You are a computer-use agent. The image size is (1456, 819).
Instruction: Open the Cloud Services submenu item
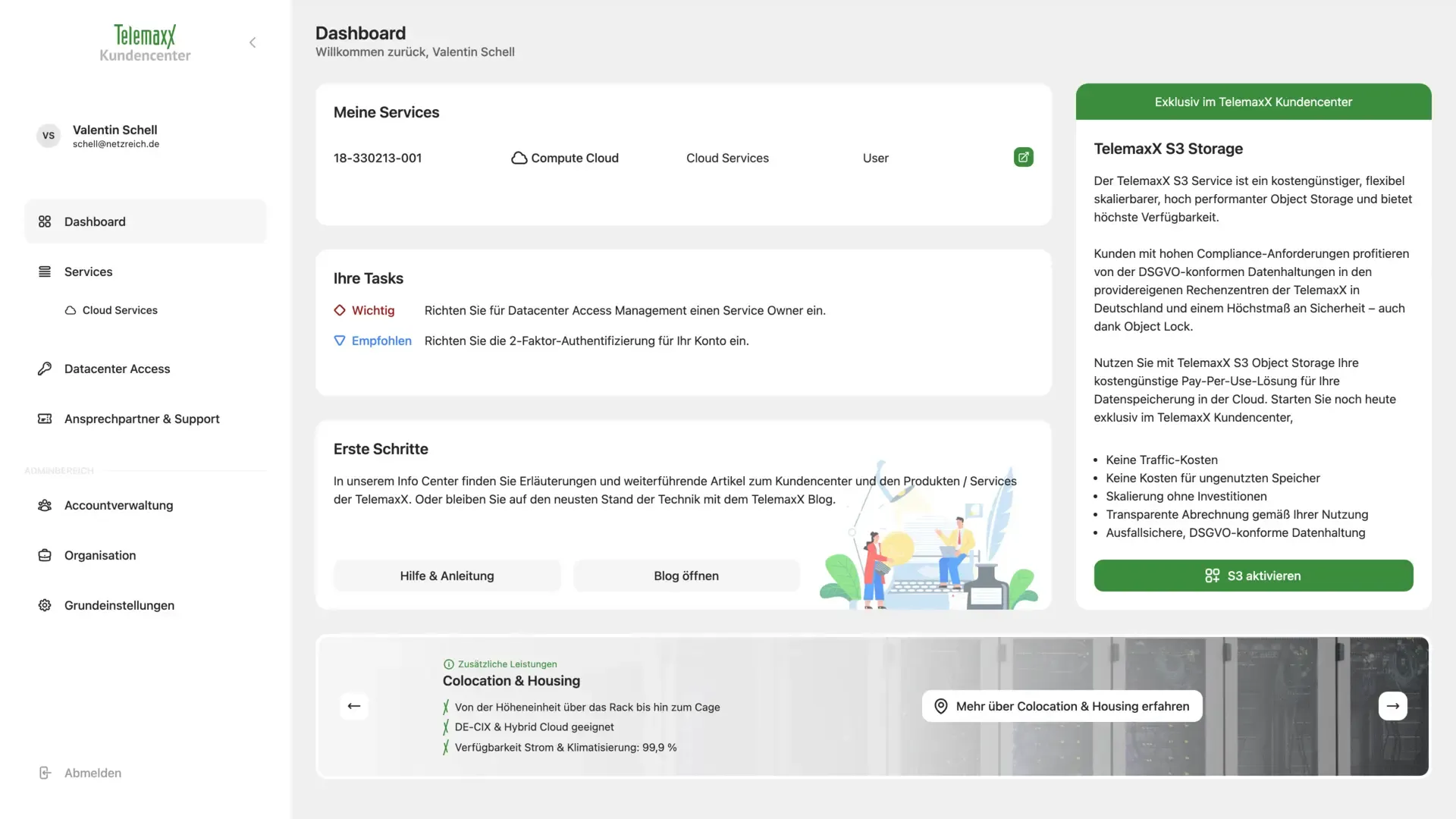tap(120, 310)
